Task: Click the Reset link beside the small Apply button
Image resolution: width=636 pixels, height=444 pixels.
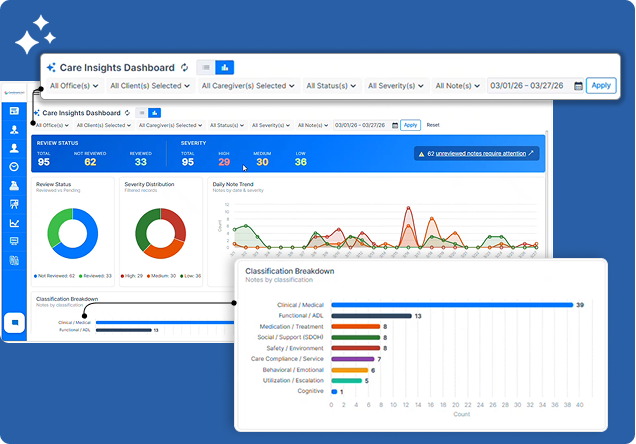Action: (433, 125)
